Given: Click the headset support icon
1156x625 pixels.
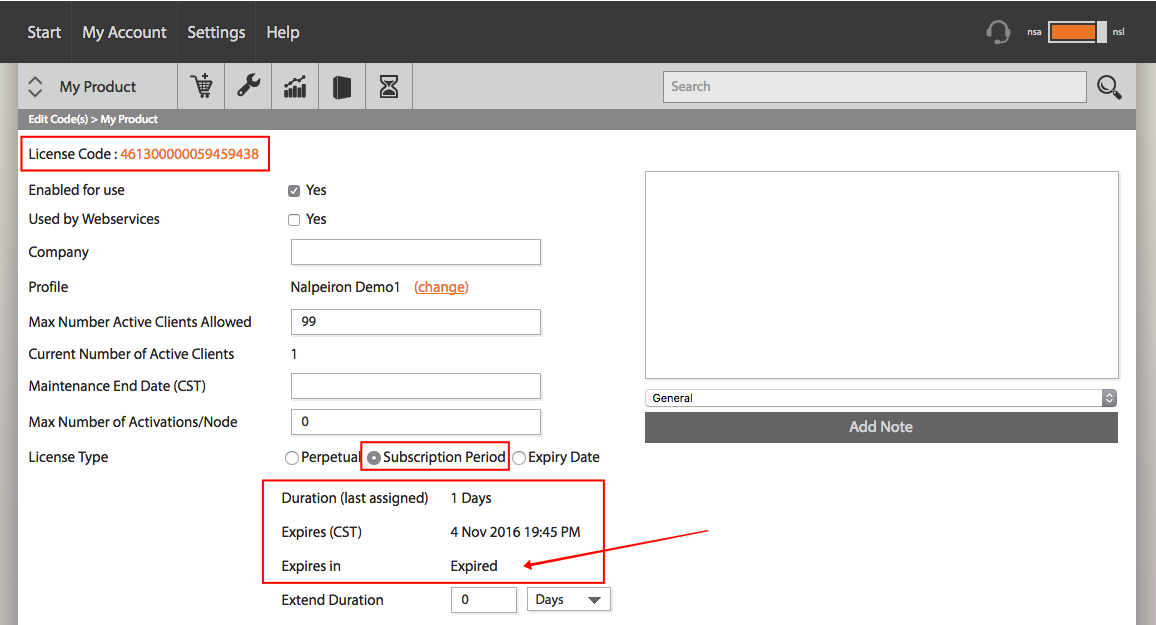Looking at the screenshot, I should click(x=998, y=32).
